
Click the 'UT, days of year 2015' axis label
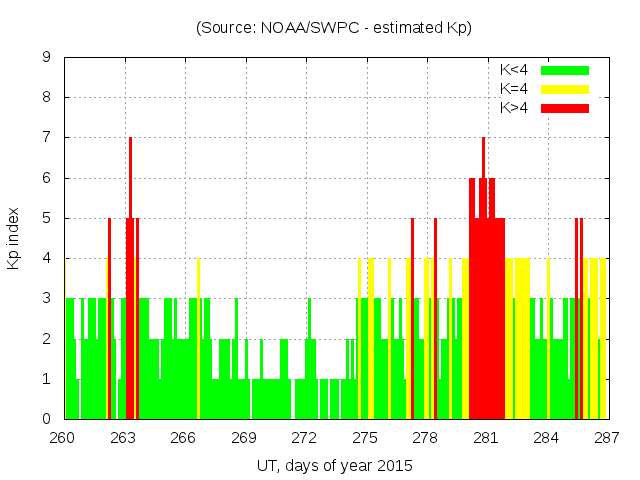click(334, 465)
